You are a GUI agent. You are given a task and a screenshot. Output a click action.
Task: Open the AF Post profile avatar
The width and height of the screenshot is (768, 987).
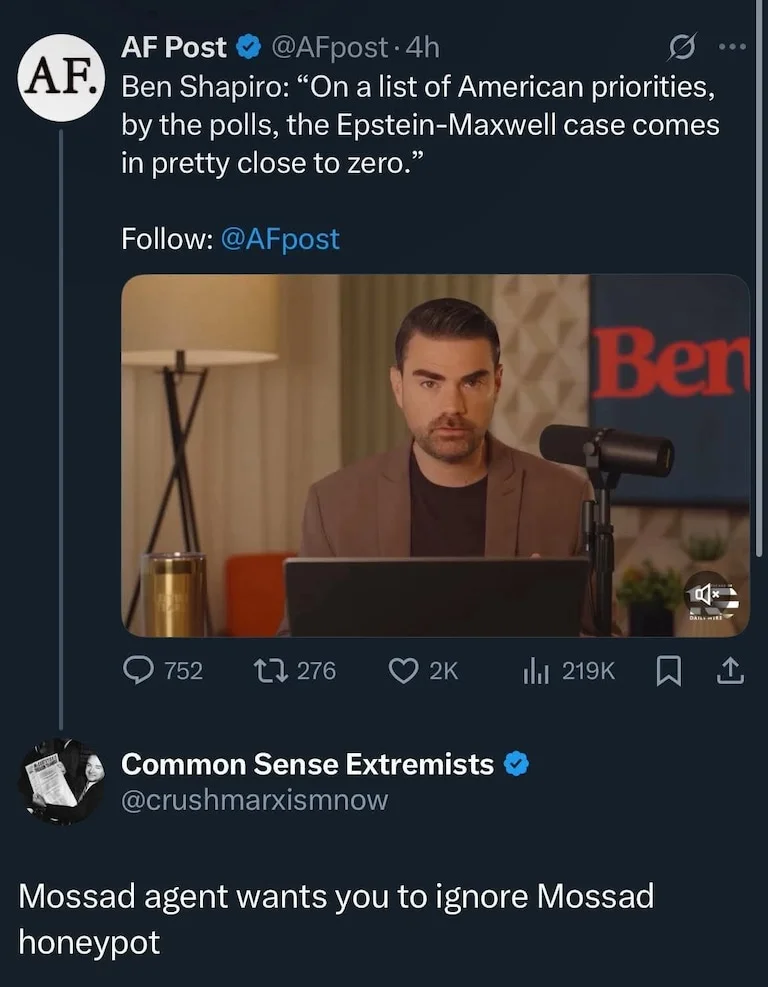(62, 78)
